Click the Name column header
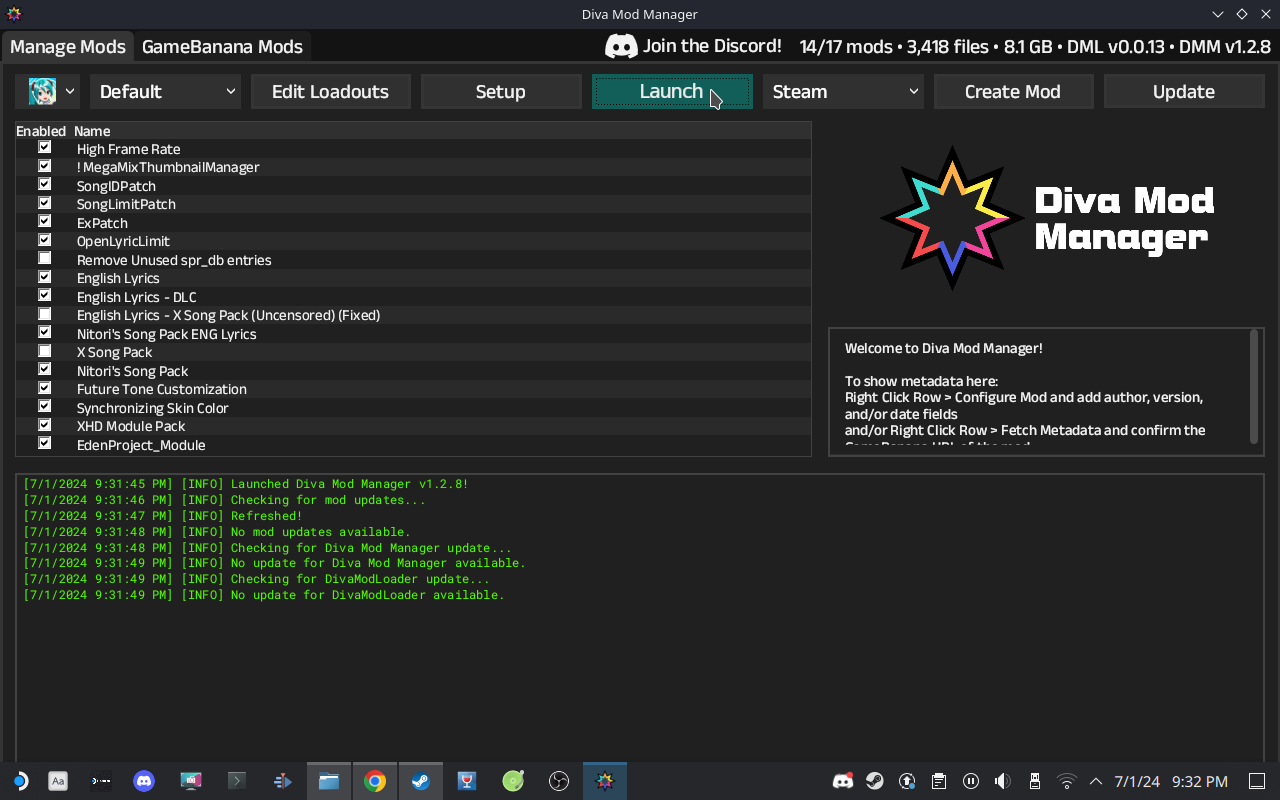 pyautogui.click(x=92, y=131)
